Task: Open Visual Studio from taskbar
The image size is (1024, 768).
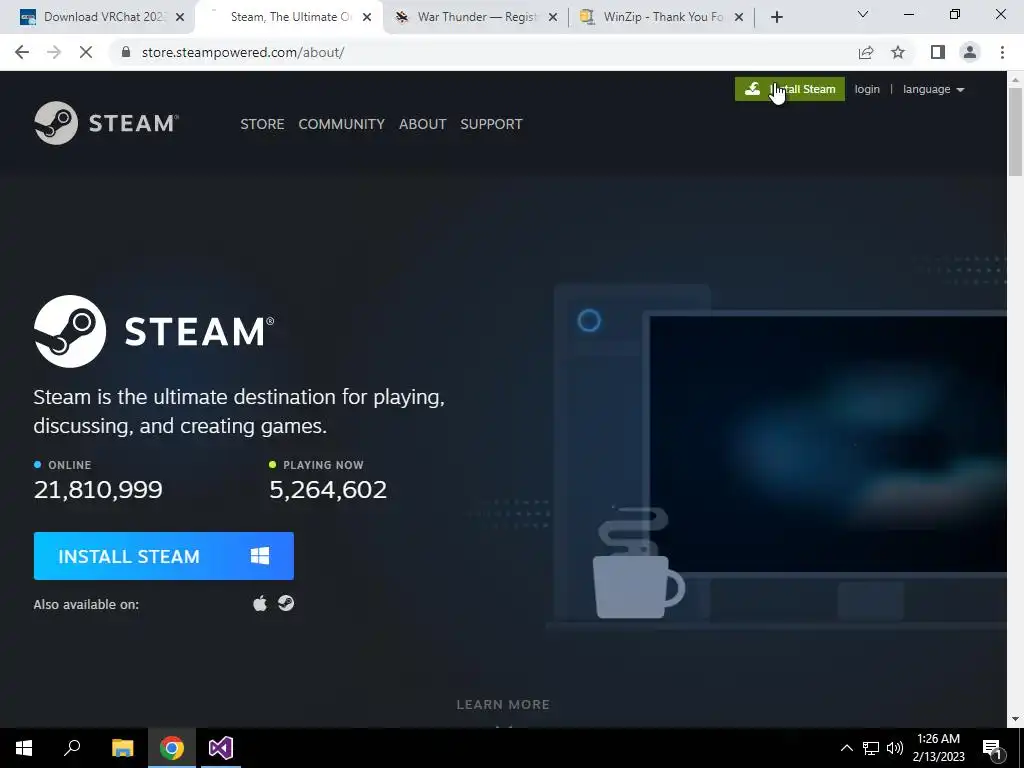Action: click(x=221, y=748)
